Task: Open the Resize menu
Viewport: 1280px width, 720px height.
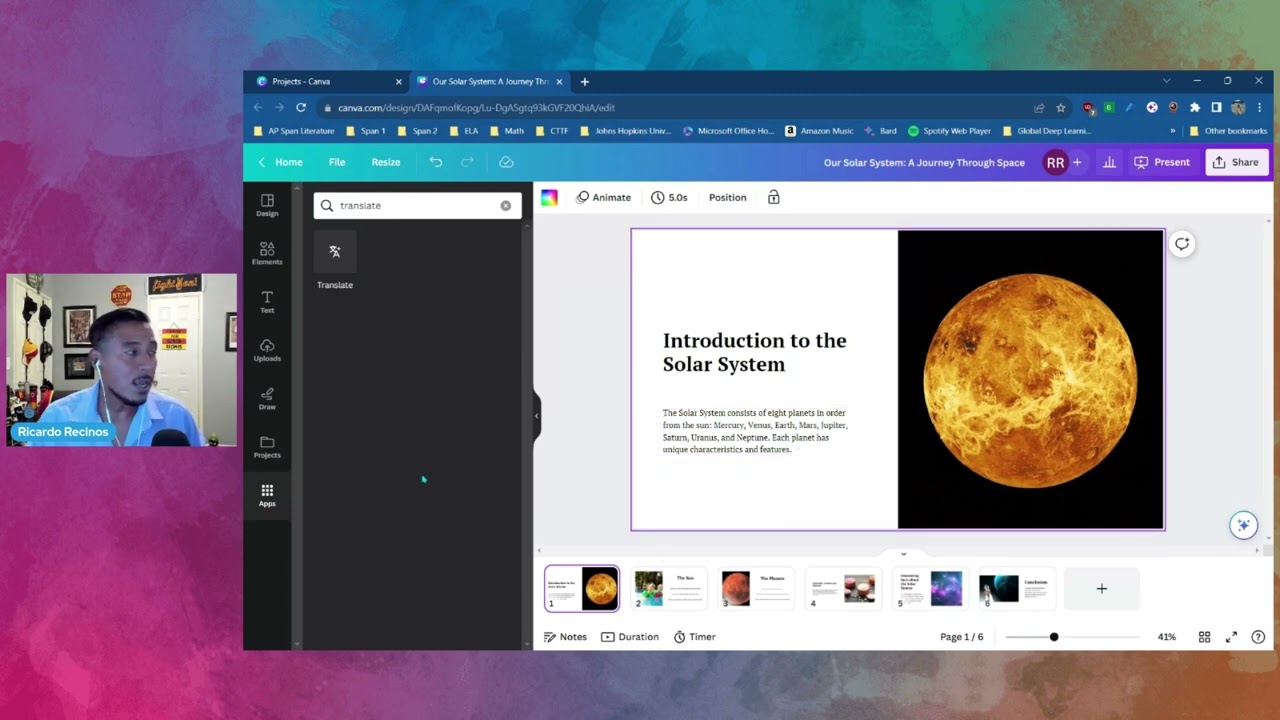Action: tap(386, 162)
